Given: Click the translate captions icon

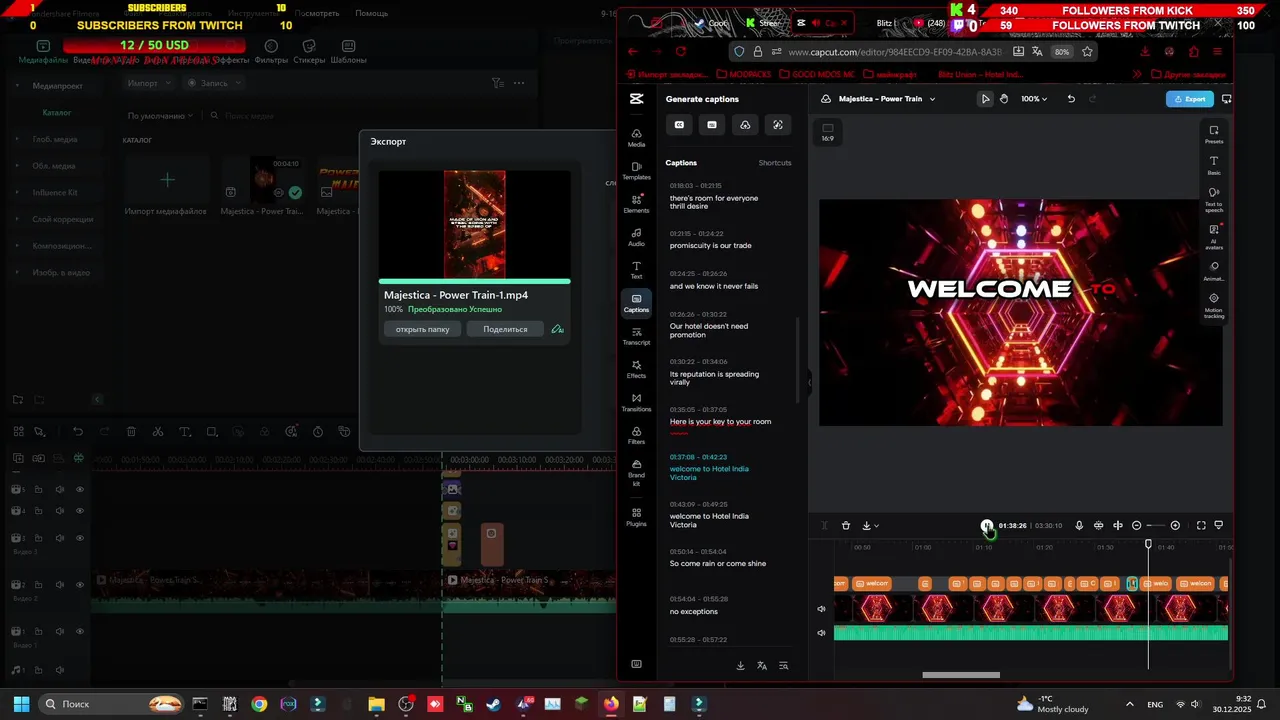Looking at the screenshot, I should click(x=762, y=666).
